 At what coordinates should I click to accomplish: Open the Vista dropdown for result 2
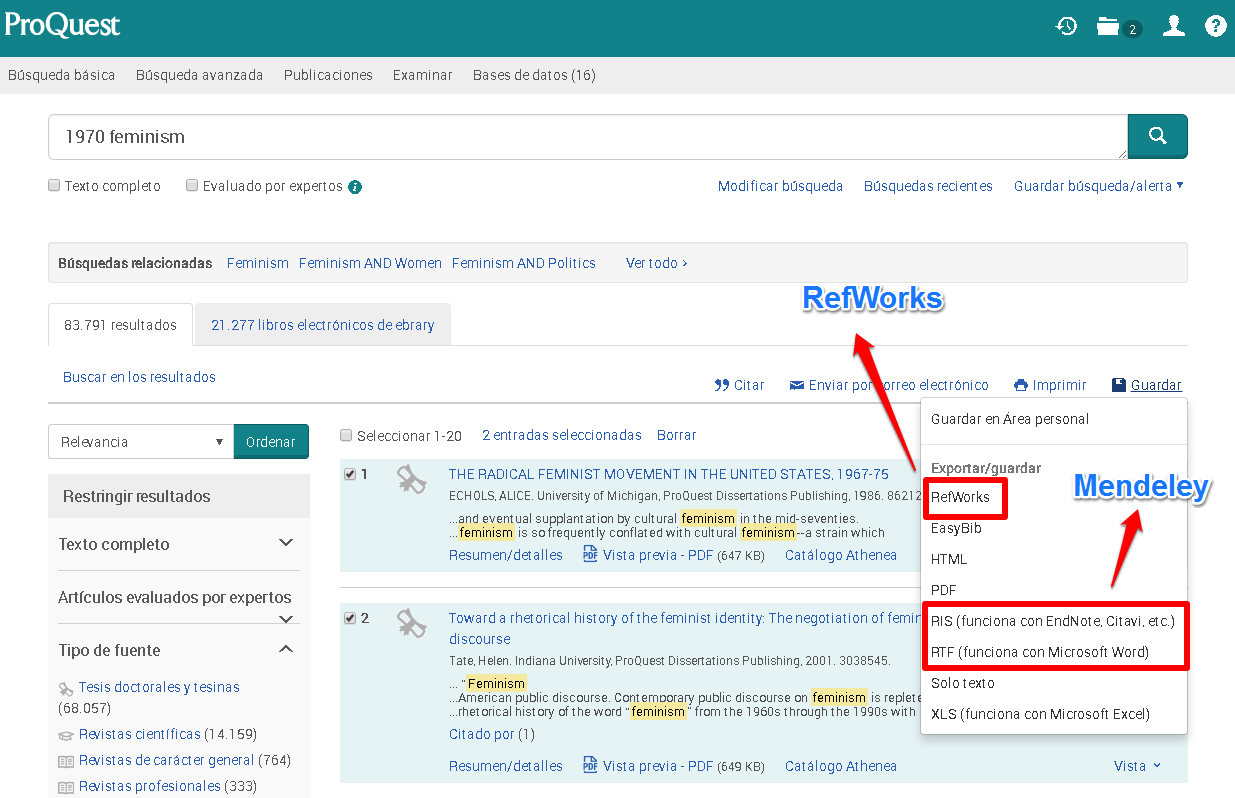1138,766
